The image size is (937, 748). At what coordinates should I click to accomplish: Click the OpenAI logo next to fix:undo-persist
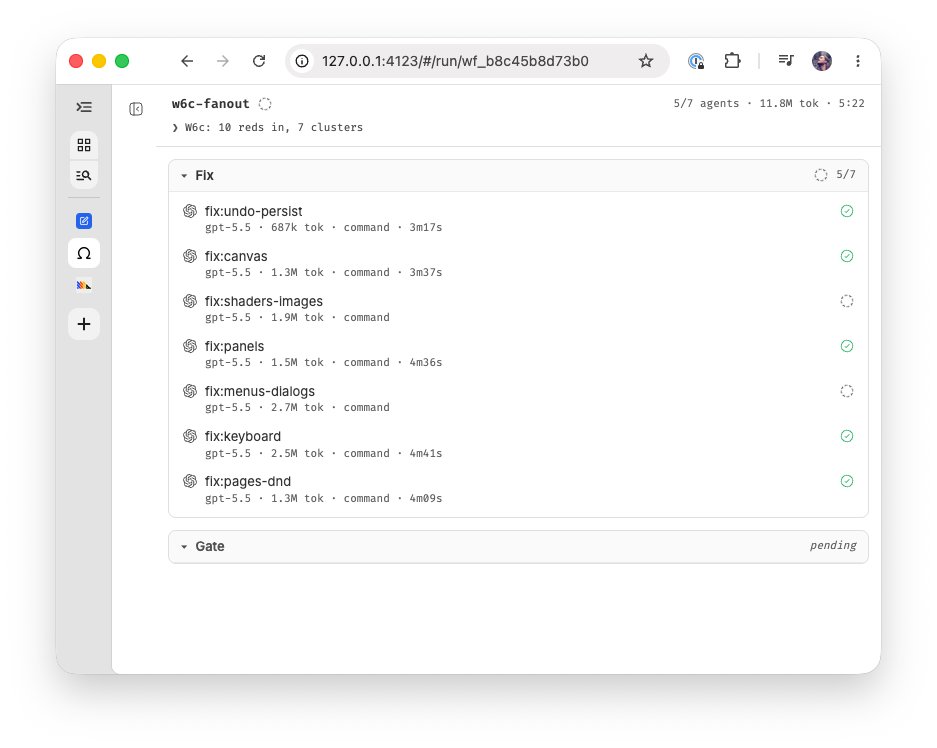click(x=190, y=211)
